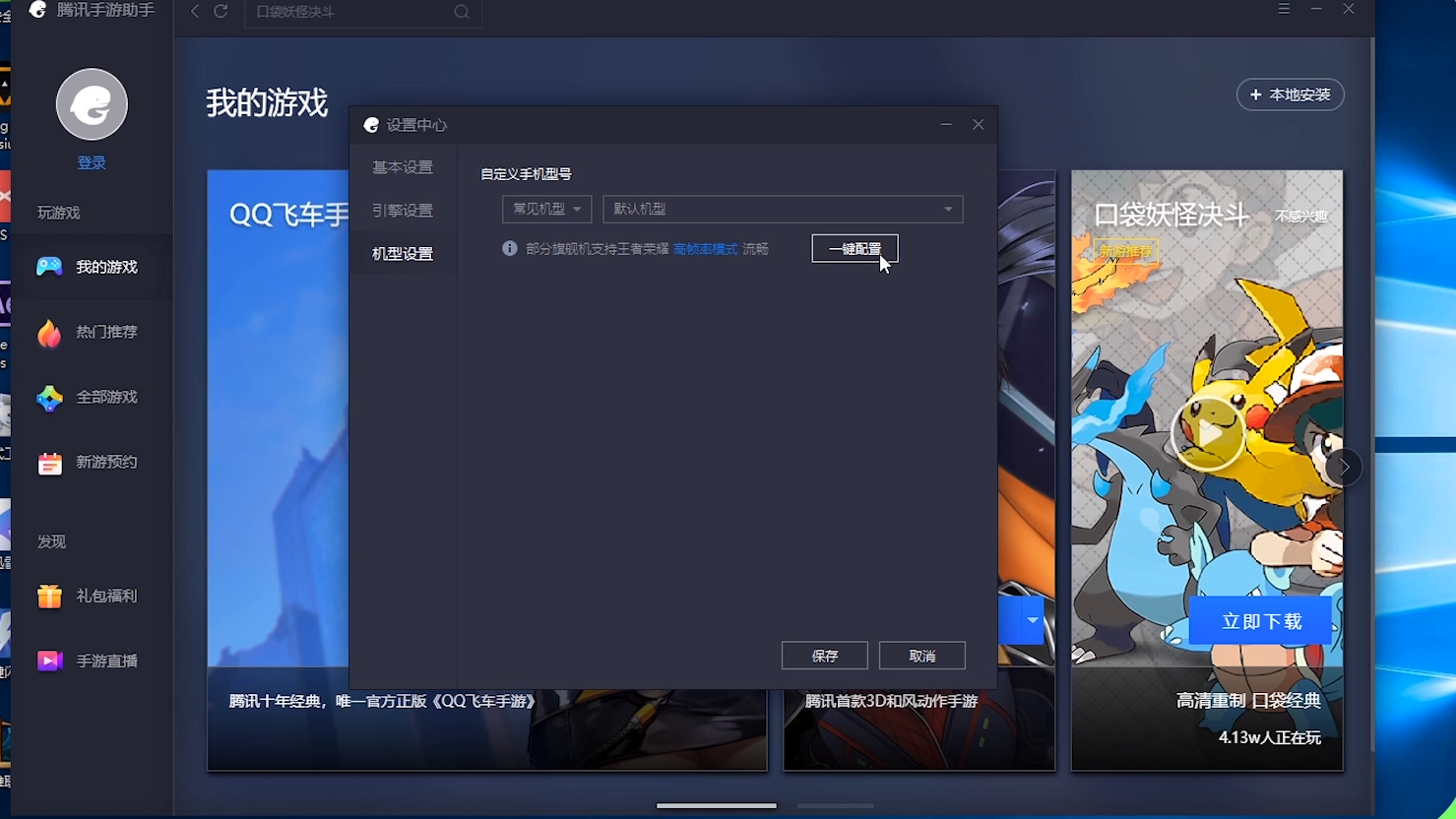Go back with the top navigation arrow
The image size is (1456, 819).
click(x=195, y=12)
